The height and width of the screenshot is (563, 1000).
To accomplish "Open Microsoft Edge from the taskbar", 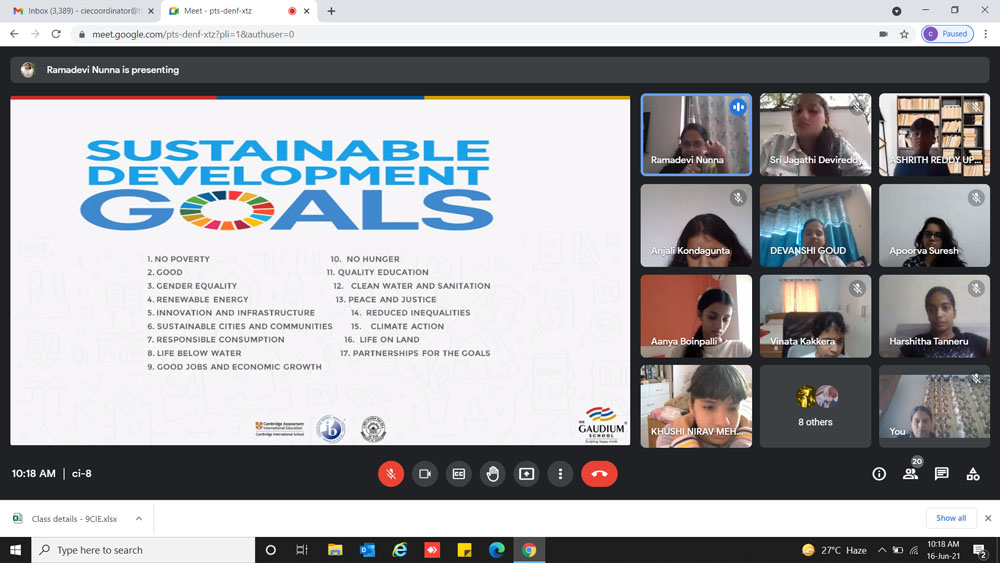I will pos(496,550).
